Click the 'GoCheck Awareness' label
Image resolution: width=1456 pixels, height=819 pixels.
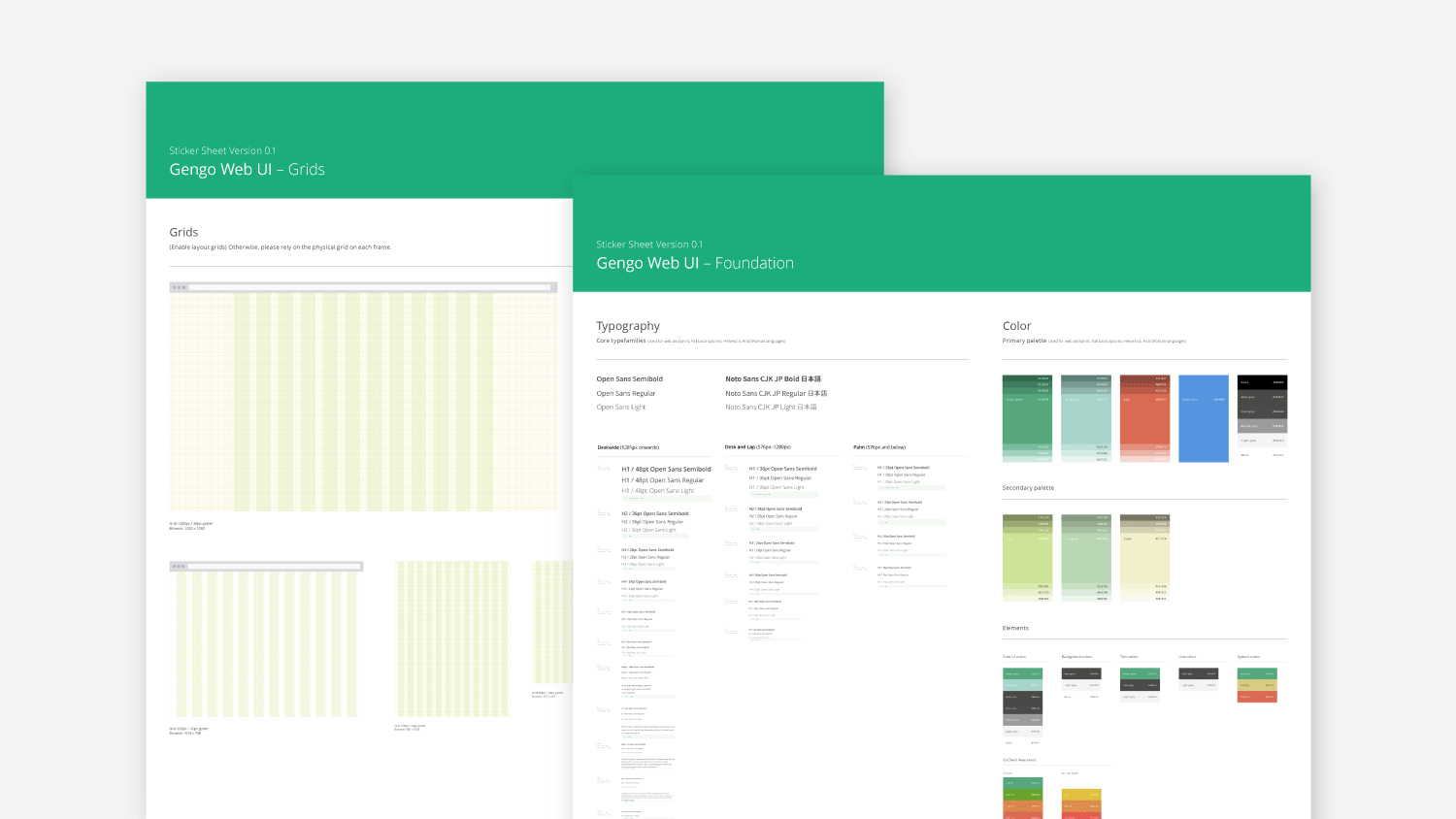(x=1019, y=760)
